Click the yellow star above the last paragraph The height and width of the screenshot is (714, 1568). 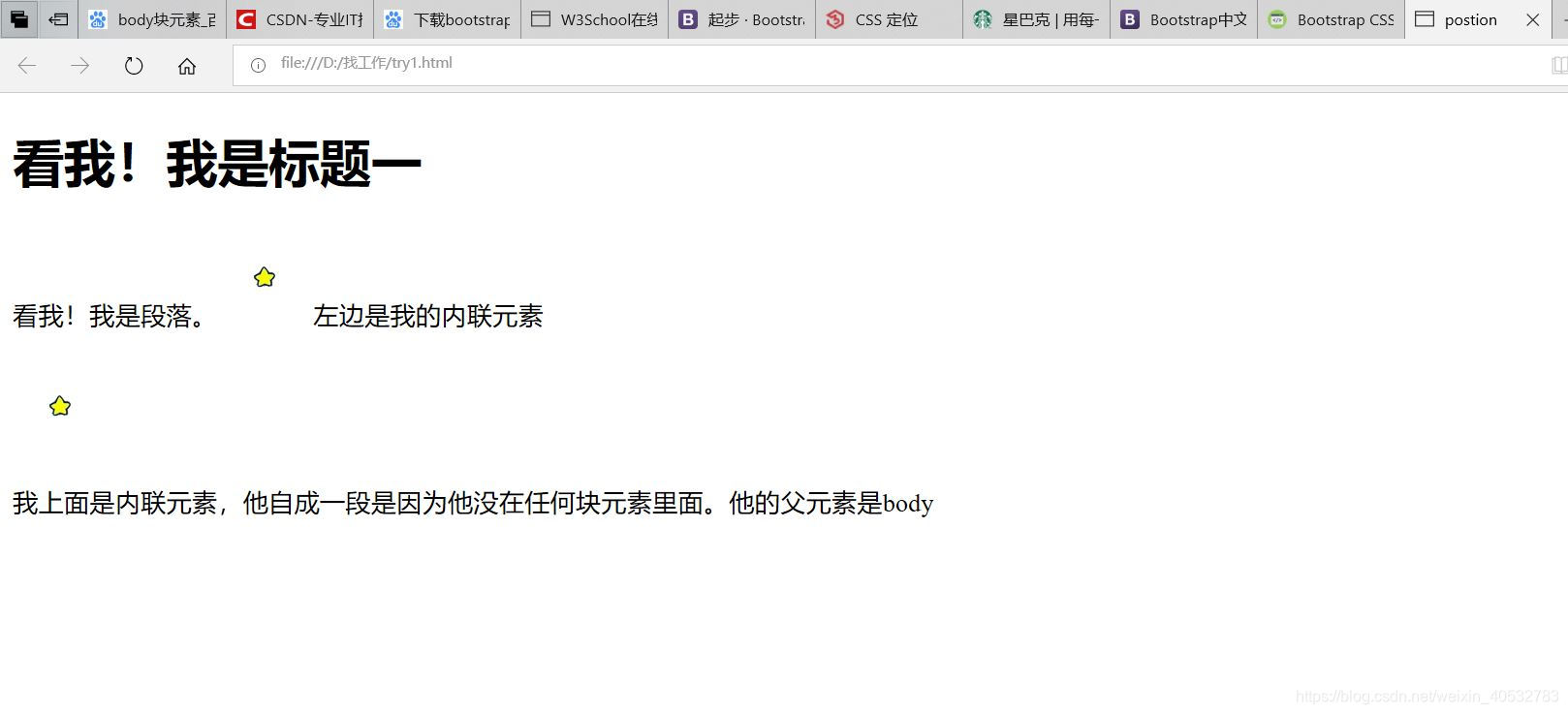tap(60, 406)
